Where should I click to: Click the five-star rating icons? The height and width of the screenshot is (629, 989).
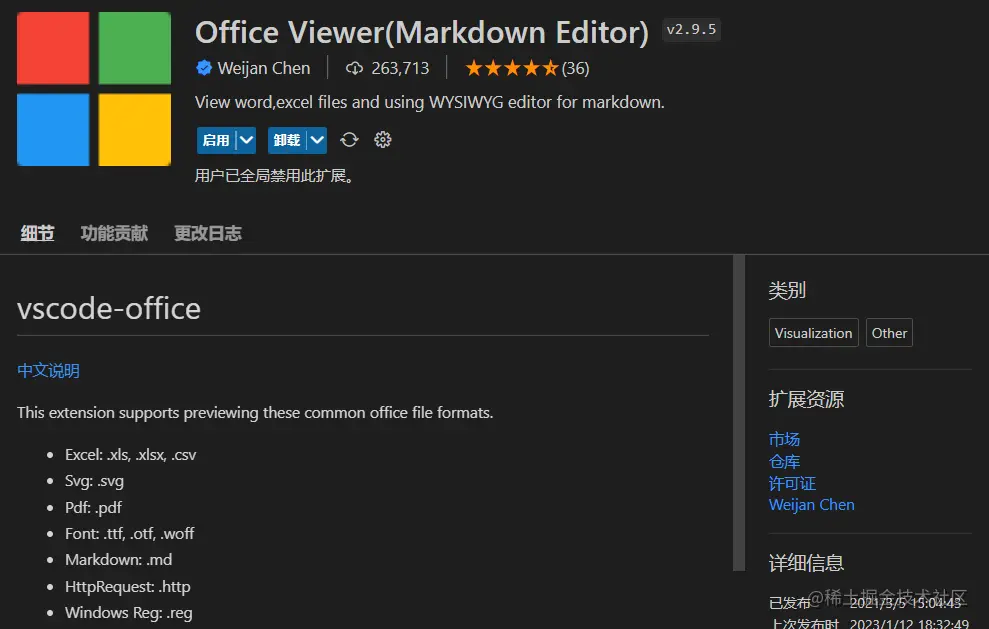[512, 68]
